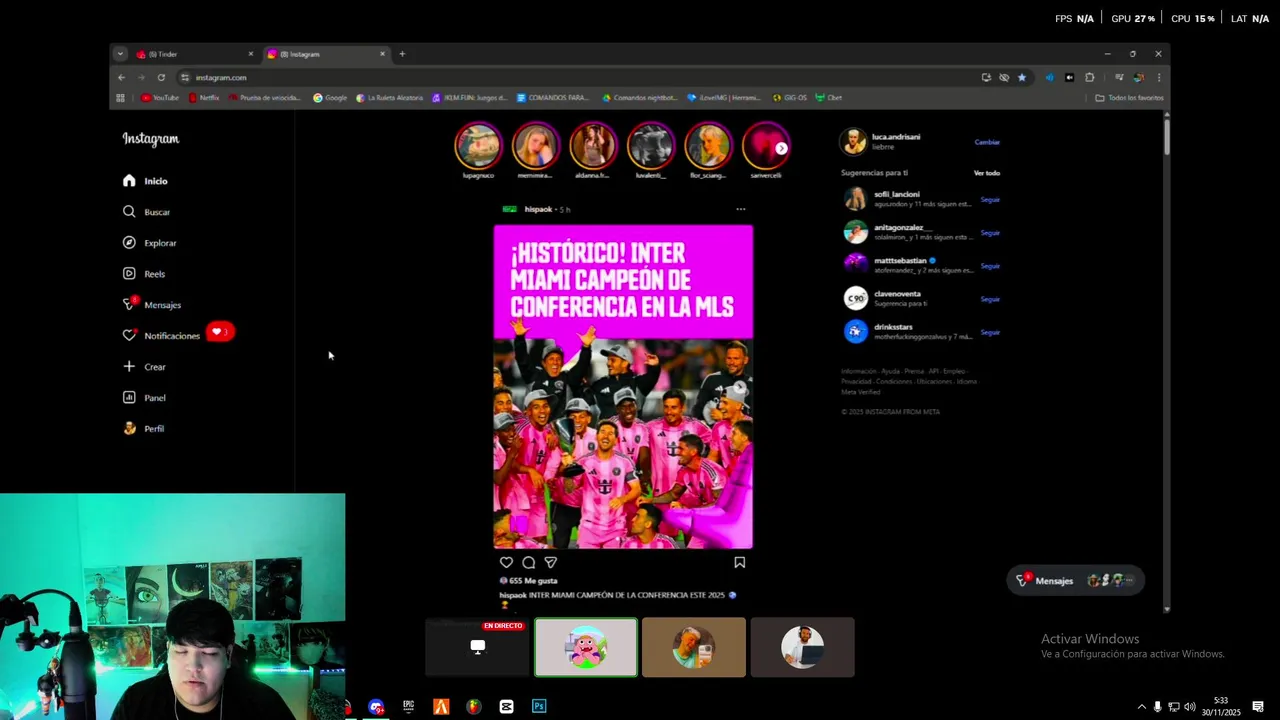Open the Explorar compass icon

[129, 243]
